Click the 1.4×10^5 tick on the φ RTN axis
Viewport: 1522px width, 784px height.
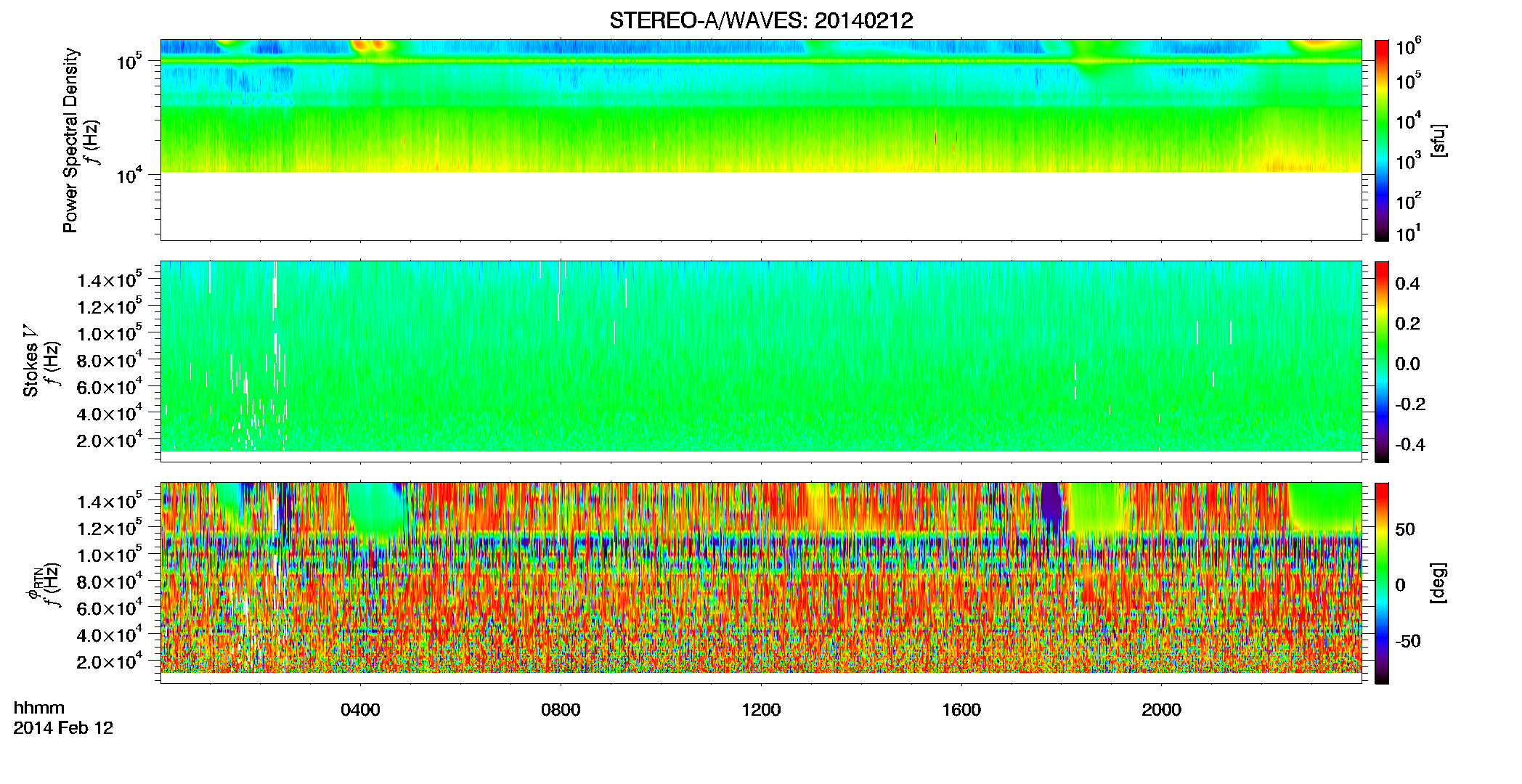tap(110, 501)
